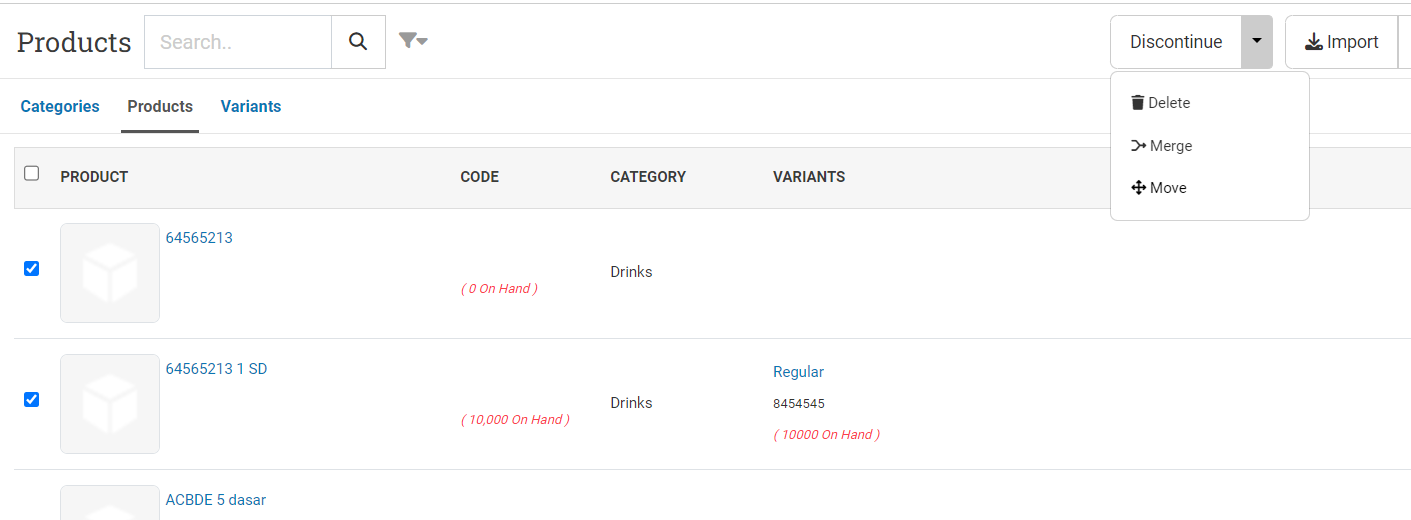Viewport: 1411px width, 520px height.
Task: Open the Regular variant link
Action: point(798,372)
